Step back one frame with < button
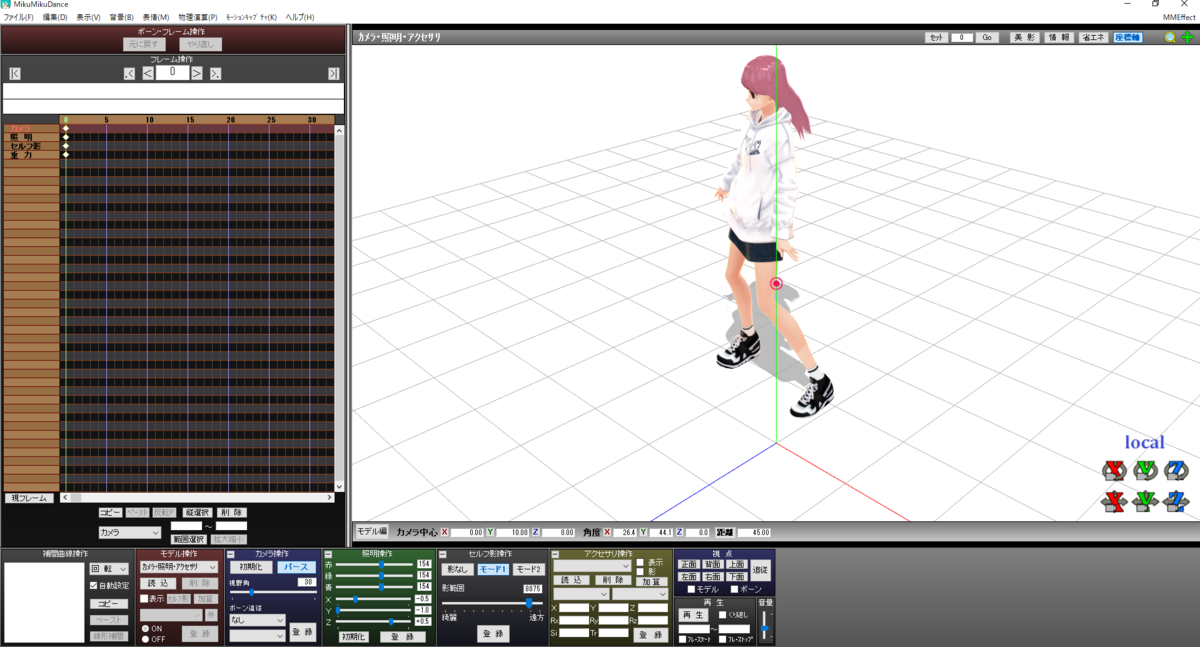The width and height of the screenshot is (1200, 647). (148, 73)
